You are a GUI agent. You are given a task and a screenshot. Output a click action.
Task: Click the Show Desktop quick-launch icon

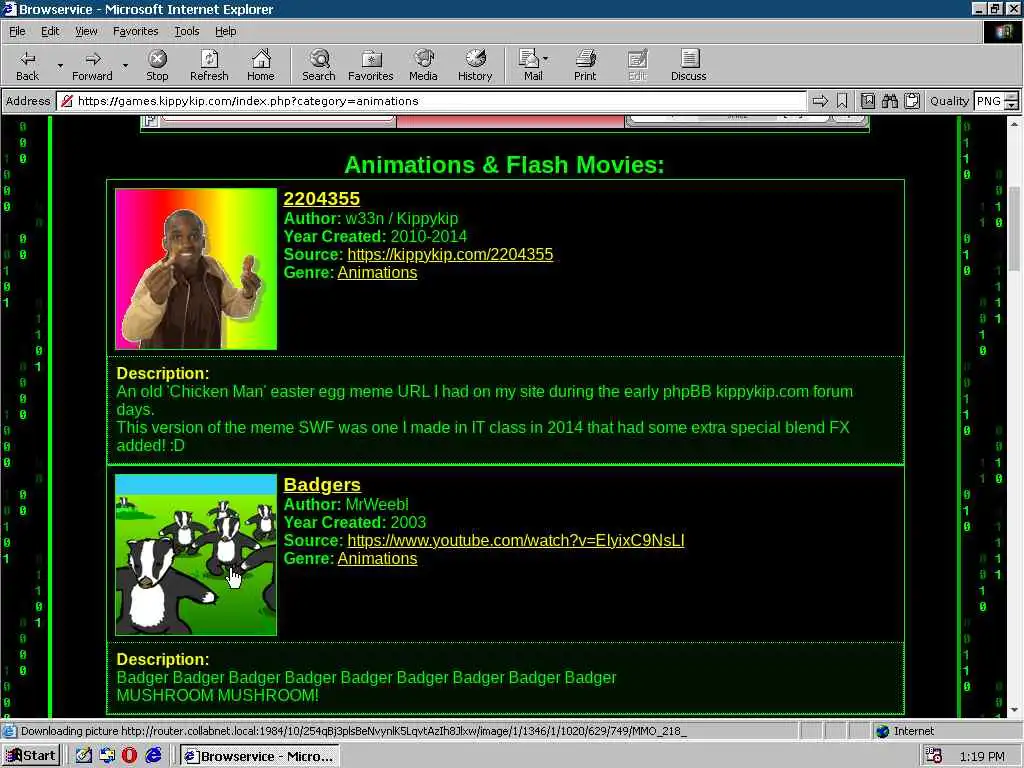(107, 756)
